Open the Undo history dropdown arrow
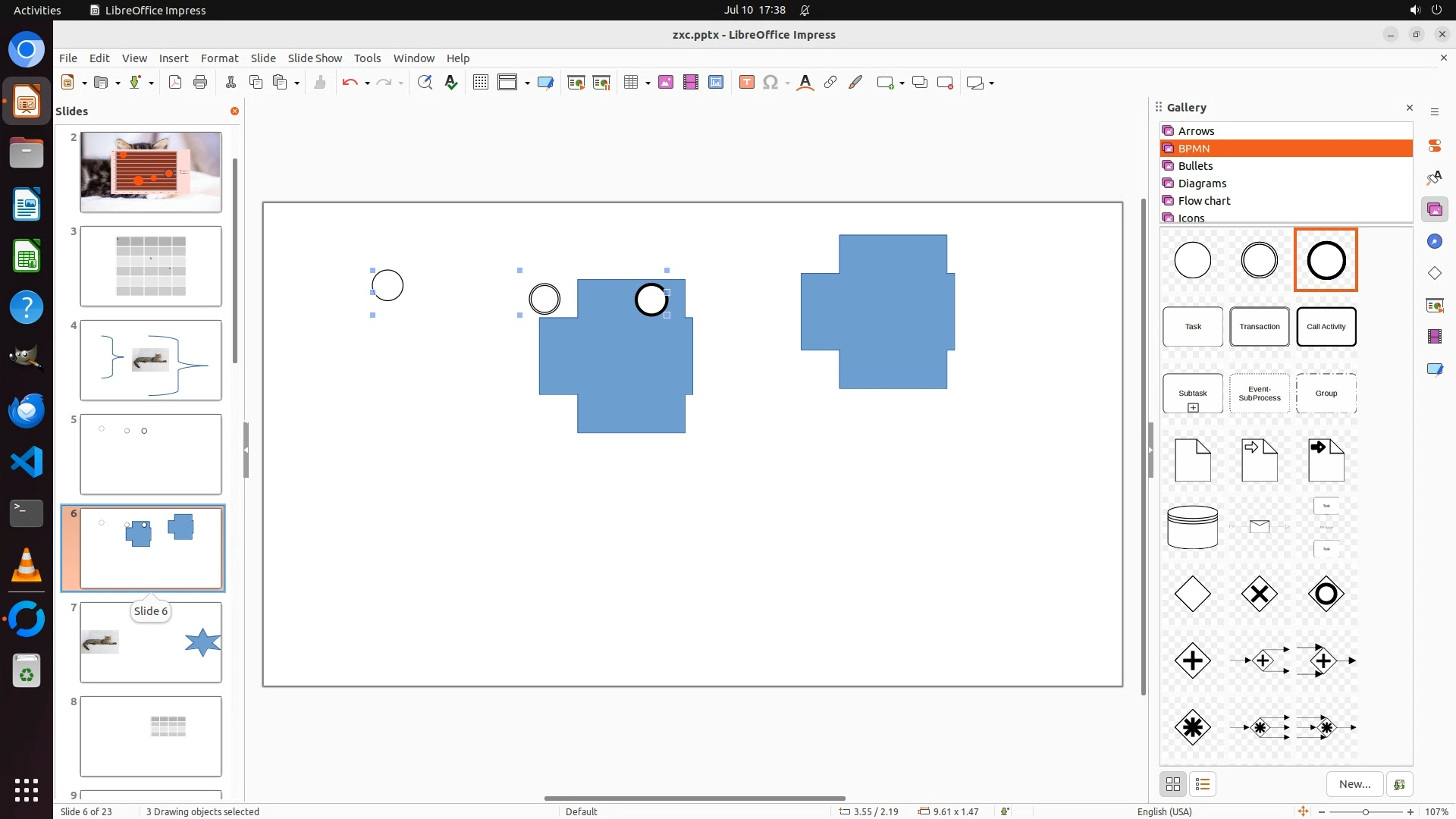The width and height of the screenshot is (1456, 819). point(367,83)
